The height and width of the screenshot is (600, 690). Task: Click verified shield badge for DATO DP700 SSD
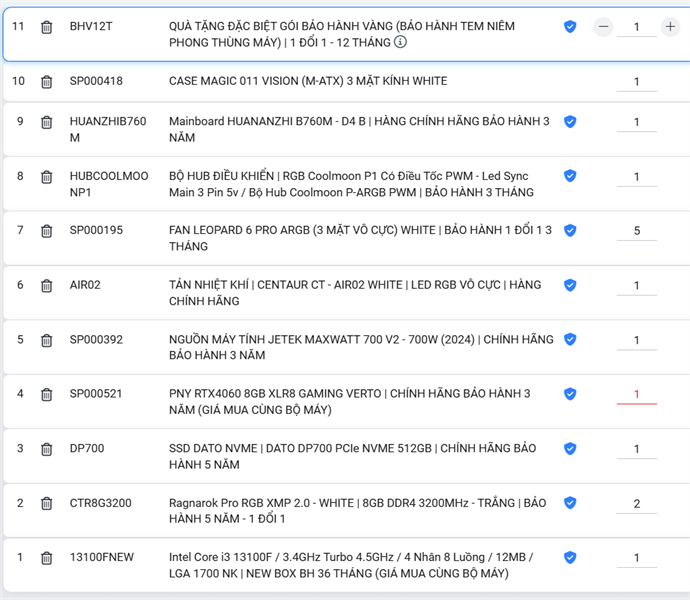pyautogui.click(x=570, y=448)
